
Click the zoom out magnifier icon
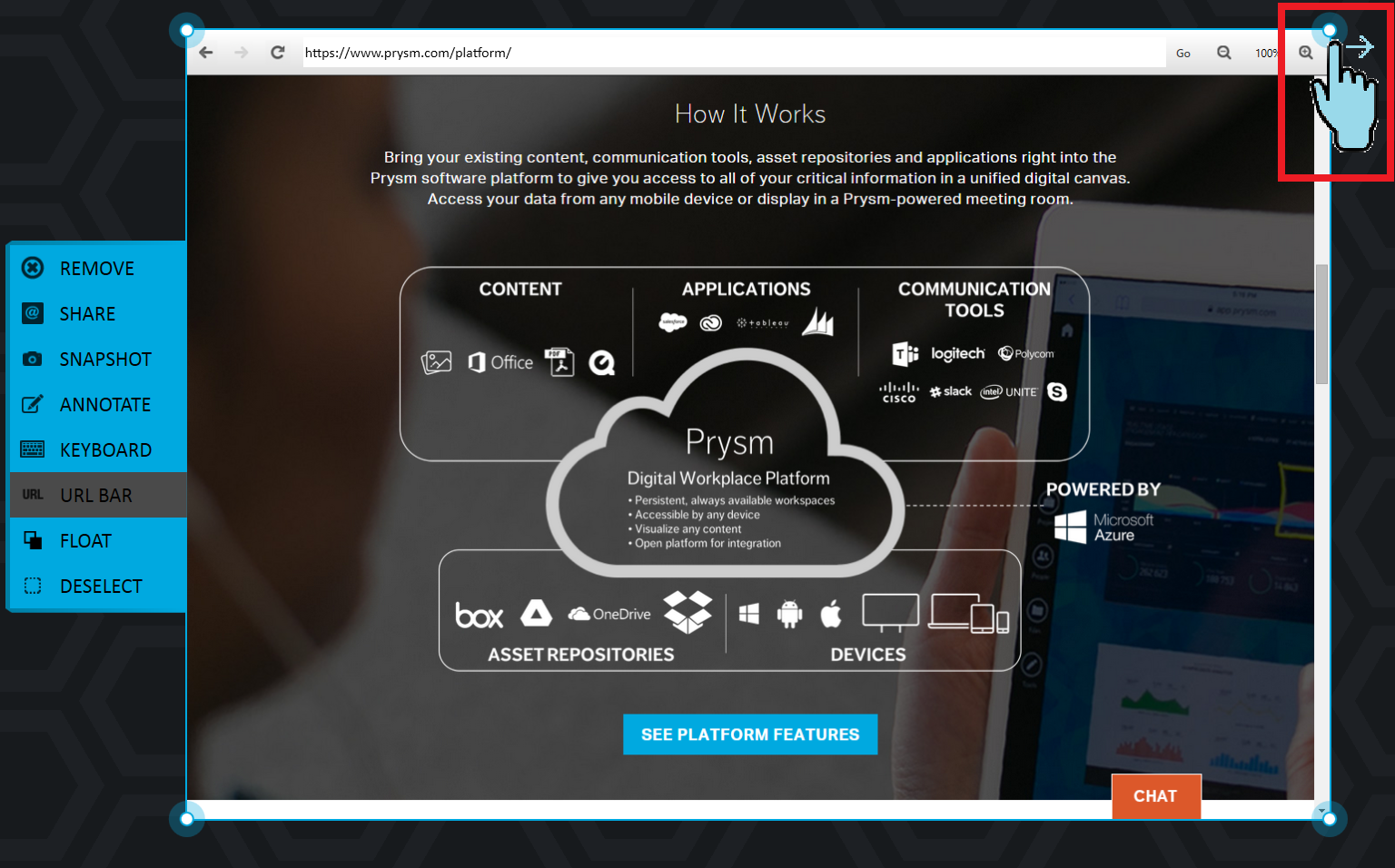tap(1224, 53)
